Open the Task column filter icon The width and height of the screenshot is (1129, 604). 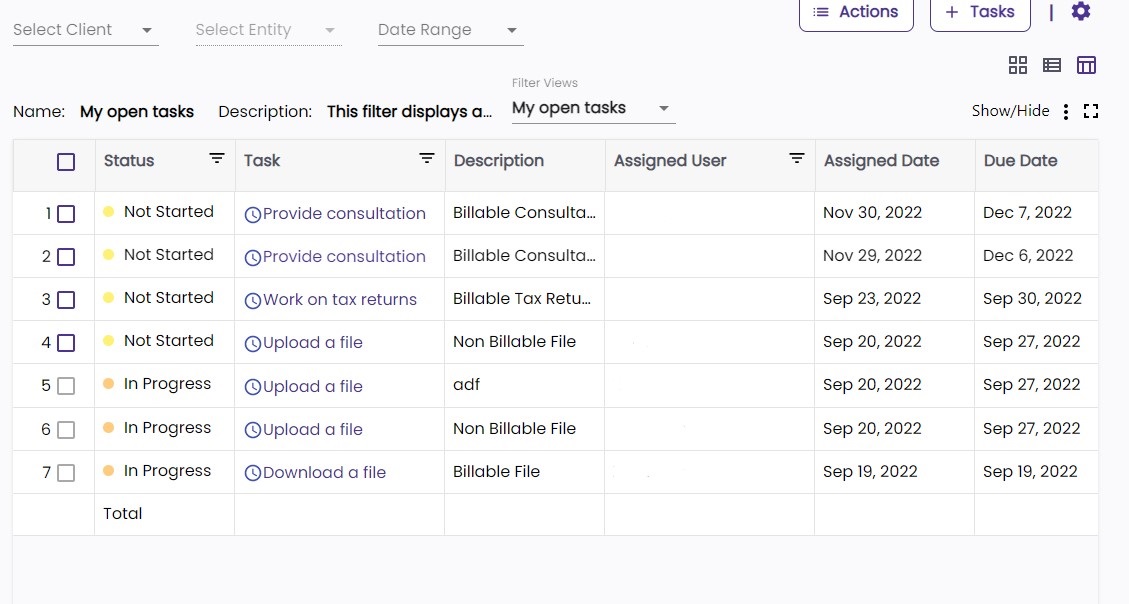tap(426, 159)
